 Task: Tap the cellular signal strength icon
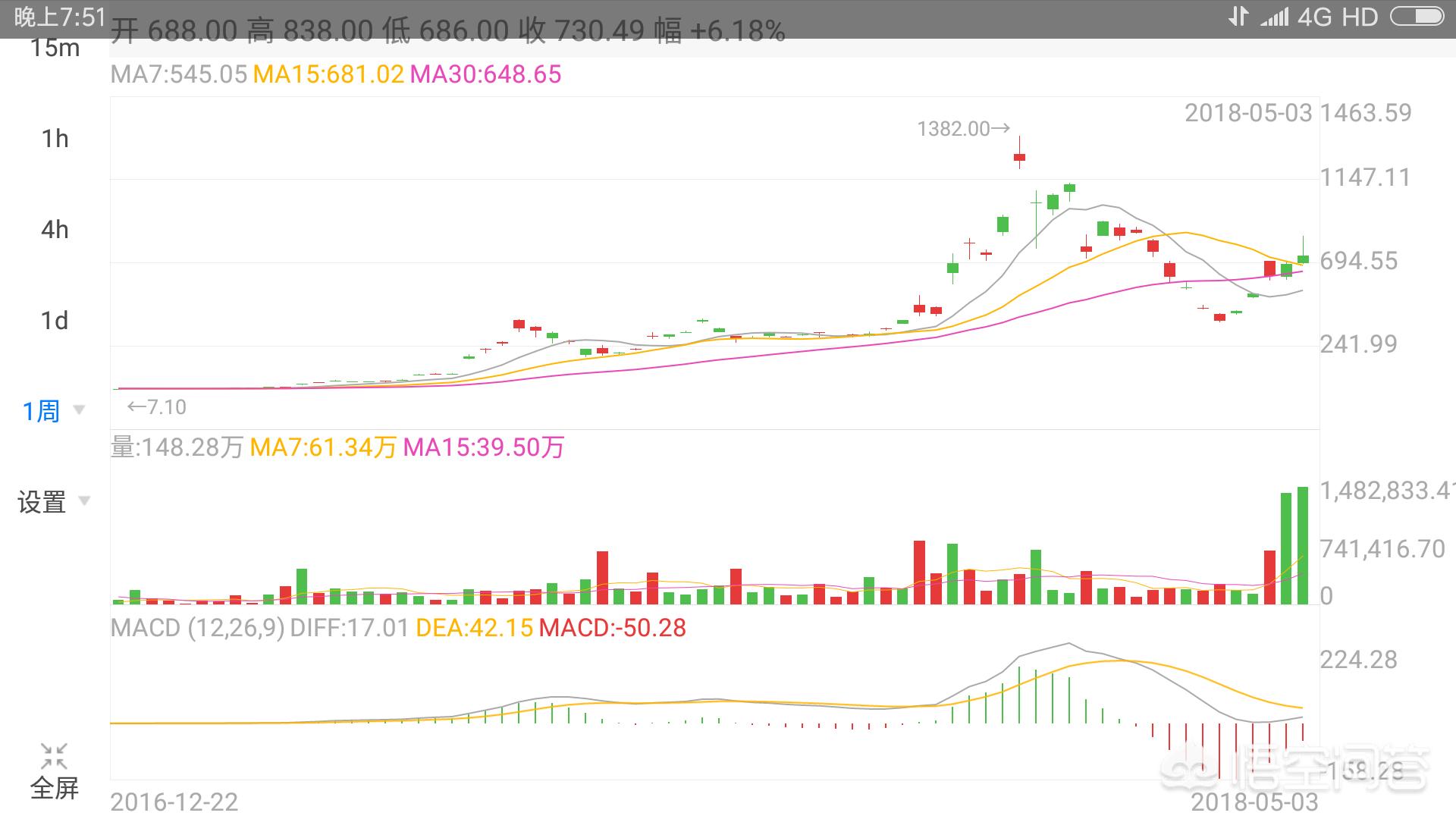pos(1274,17)
